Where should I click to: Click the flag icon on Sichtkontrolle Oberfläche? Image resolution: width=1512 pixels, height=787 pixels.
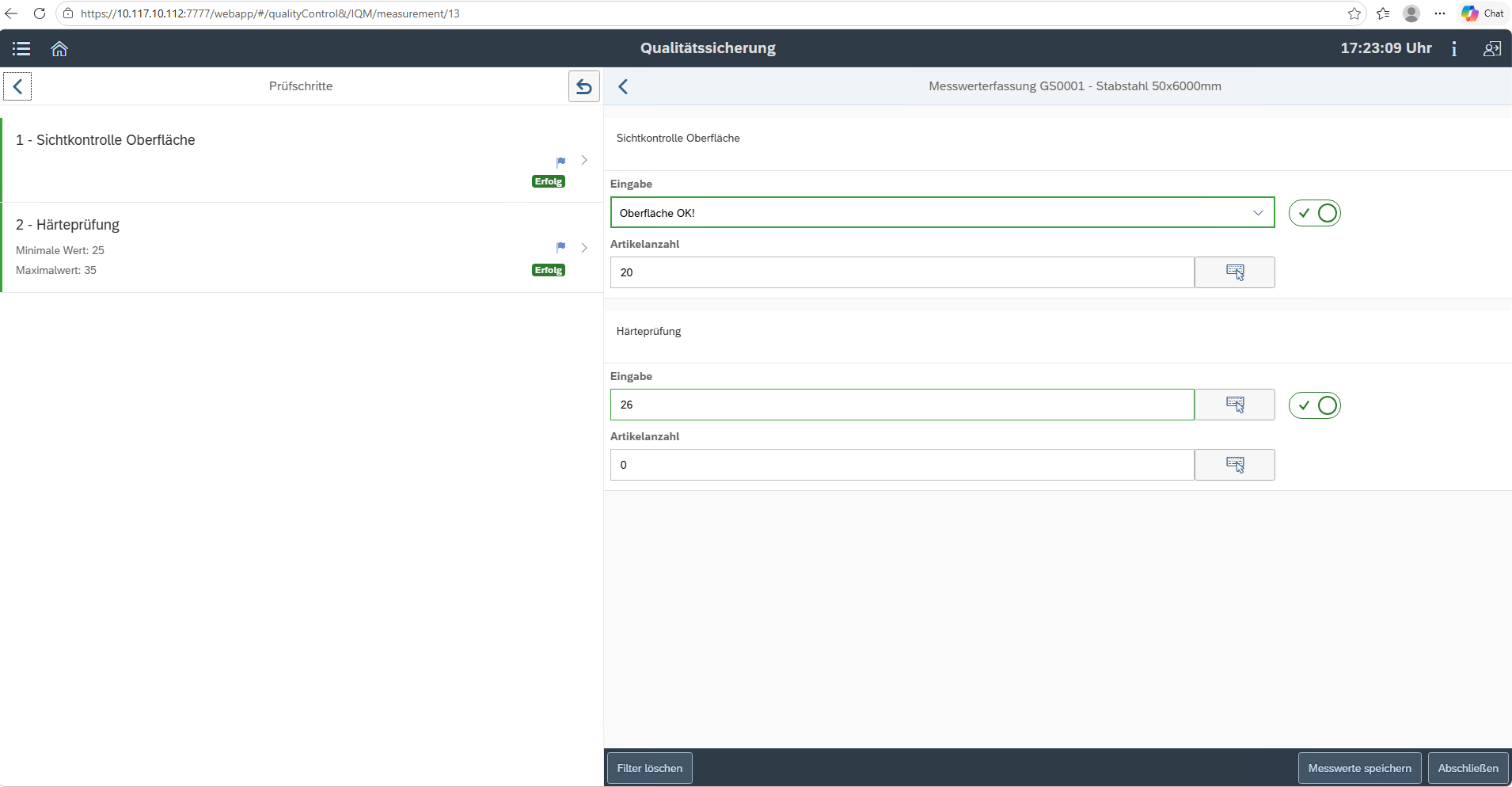point(560,162)
